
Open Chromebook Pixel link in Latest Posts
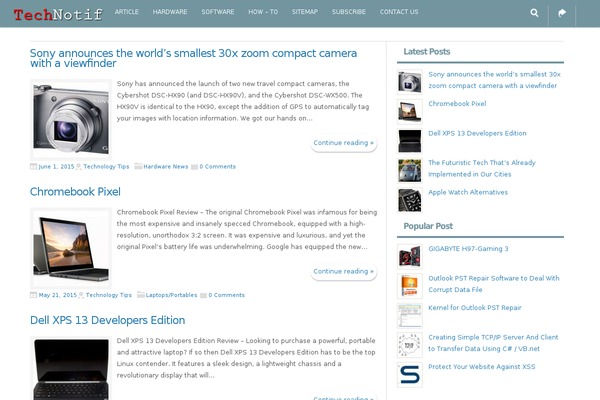click(x=457, y=104)
